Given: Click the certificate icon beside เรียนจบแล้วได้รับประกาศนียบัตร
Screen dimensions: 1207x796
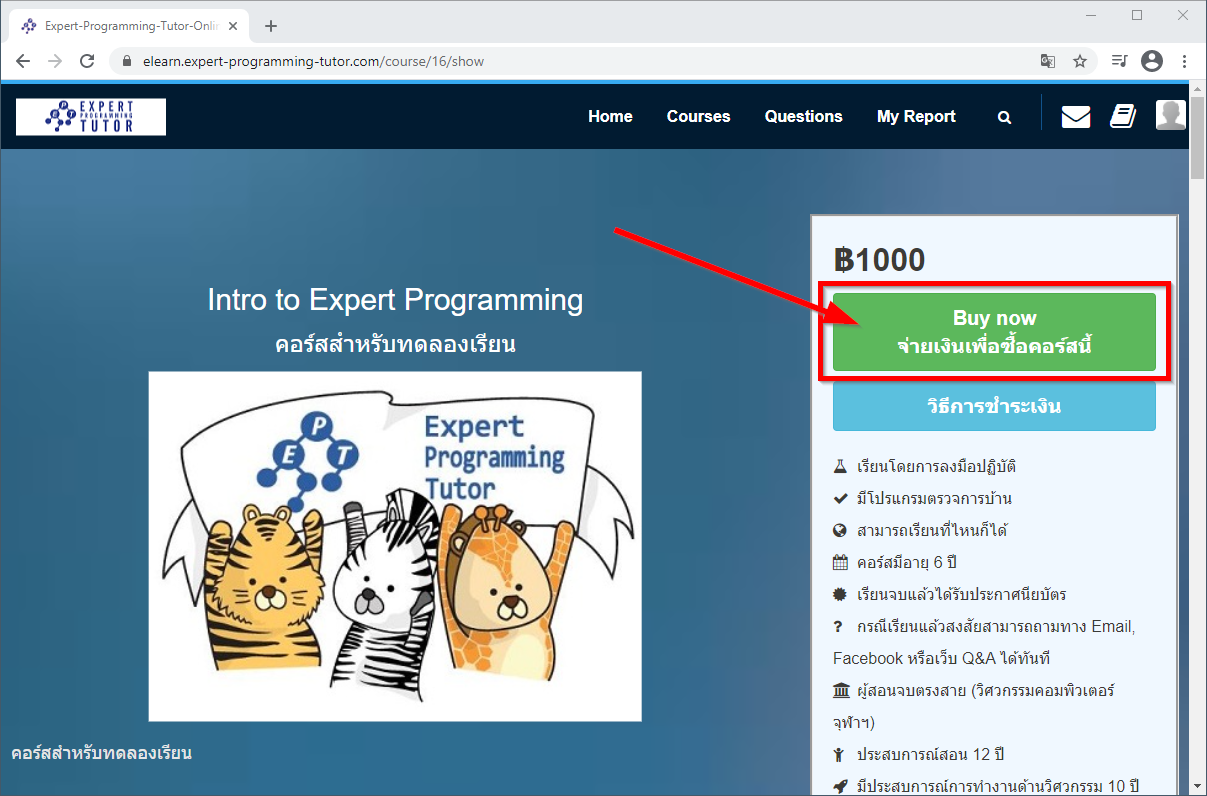Looking at the screenshot, I should click(840, 594).
